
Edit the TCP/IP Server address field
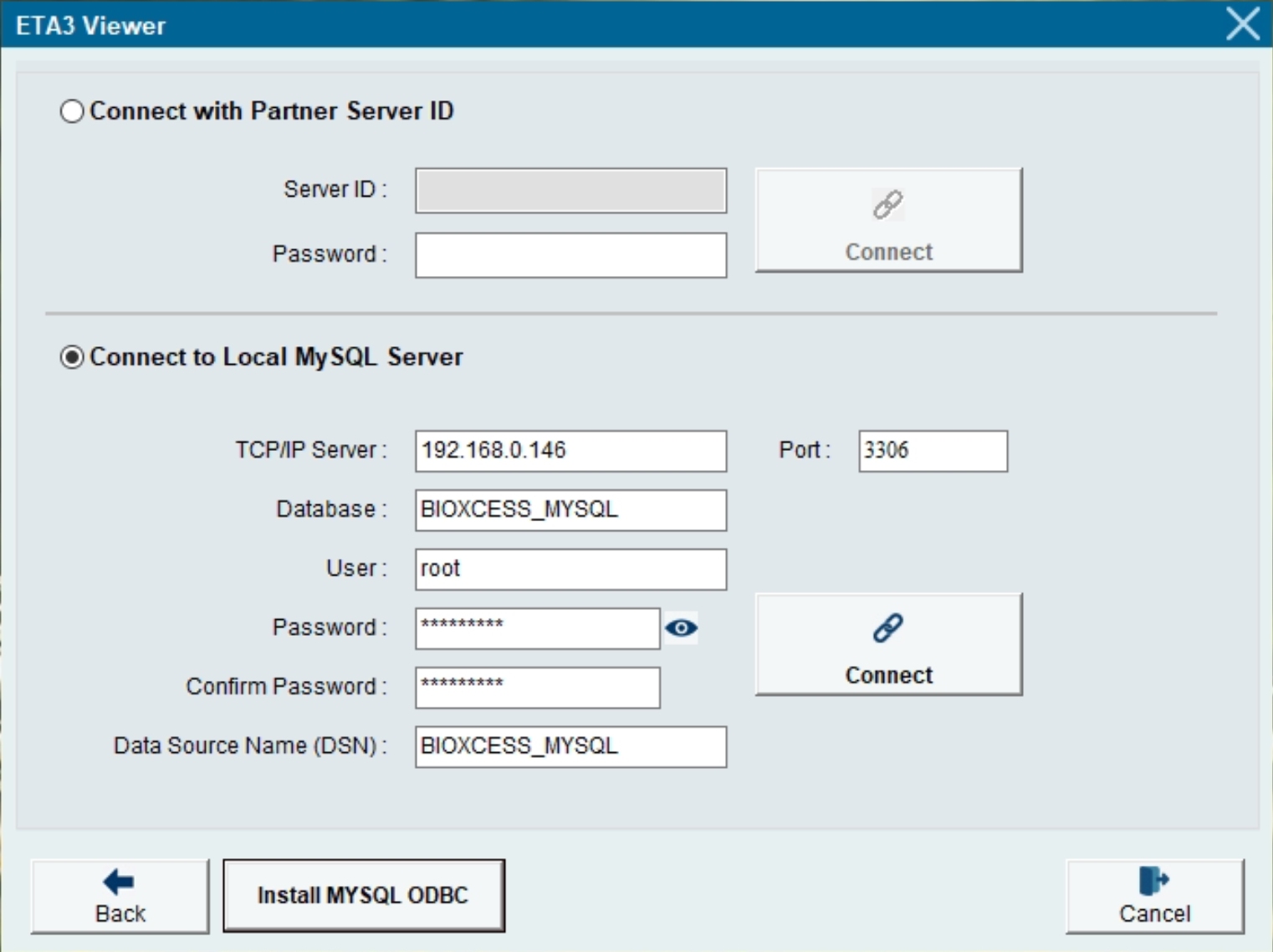pyautogui.click(x=570, y=451)
